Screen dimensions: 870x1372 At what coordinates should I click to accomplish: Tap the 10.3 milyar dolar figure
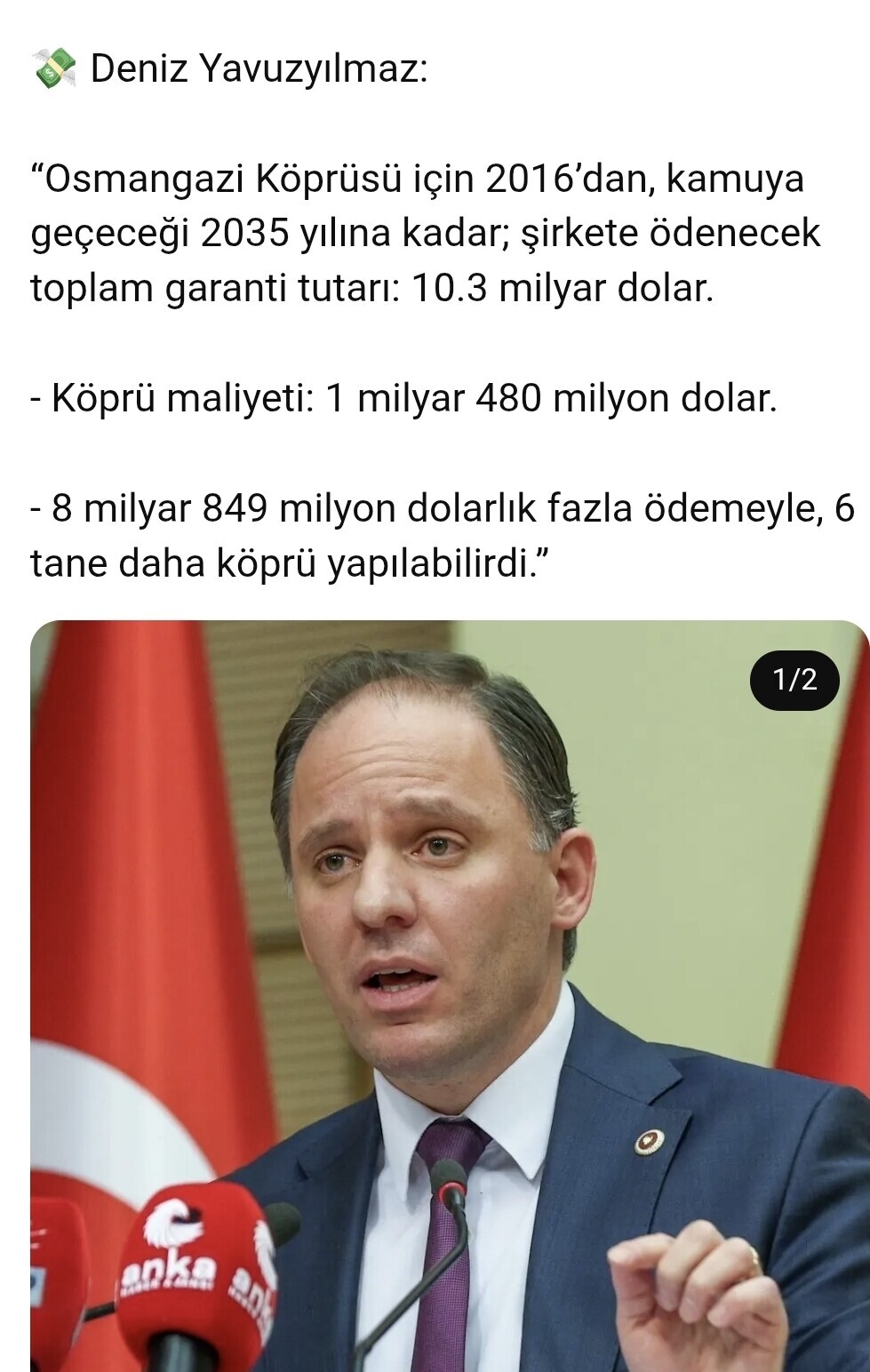(x=562, y=289)
